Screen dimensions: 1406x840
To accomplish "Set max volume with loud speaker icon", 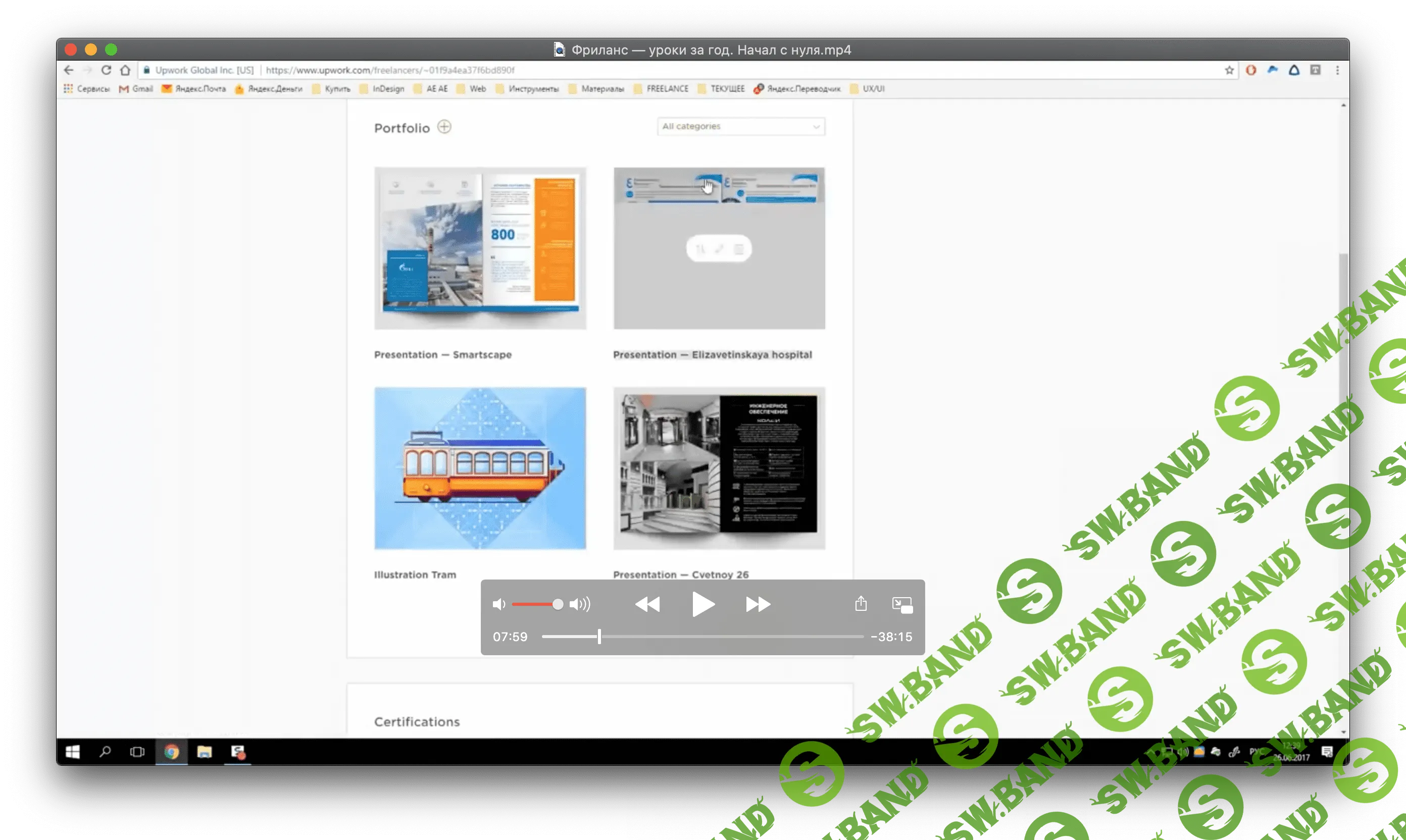I will click(580, 605).
